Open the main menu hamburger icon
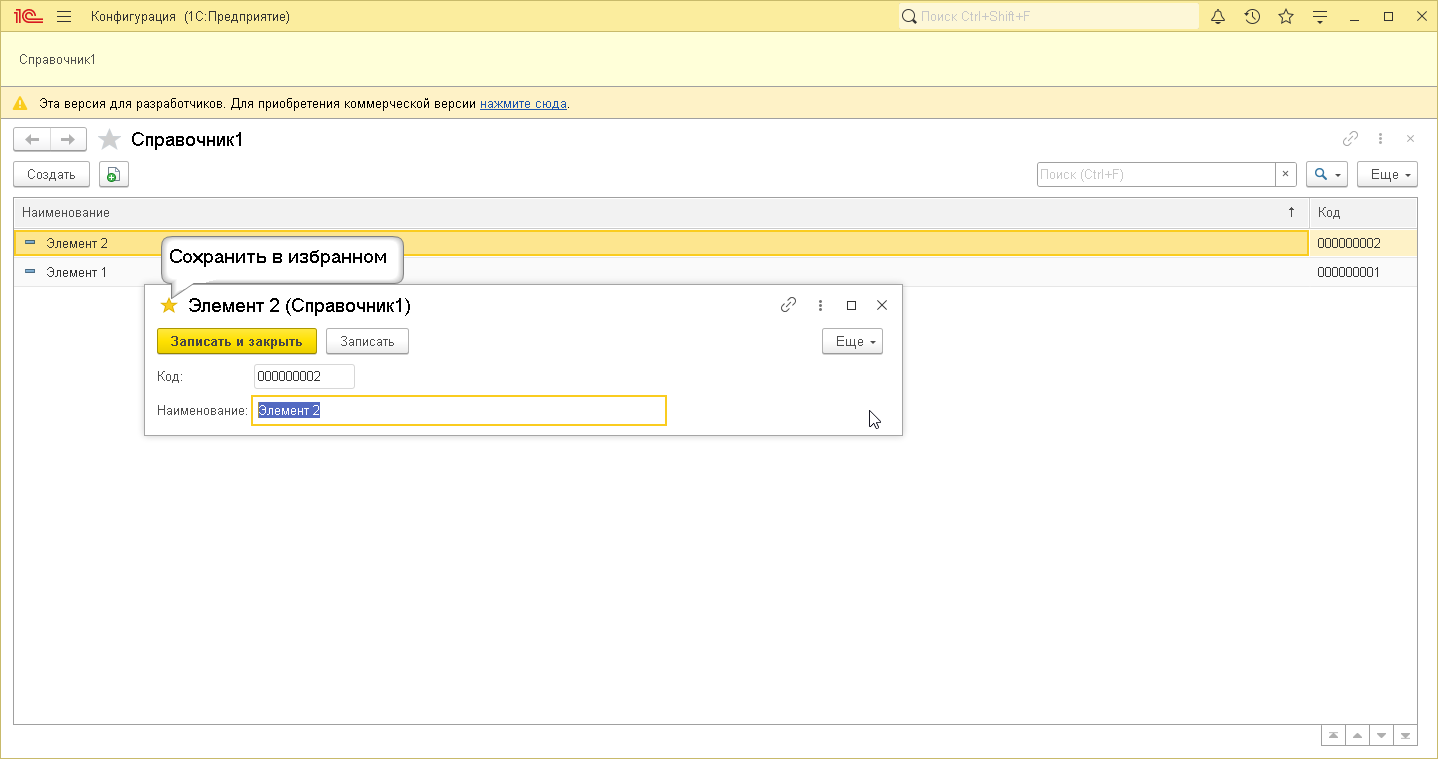 [64, 17]
